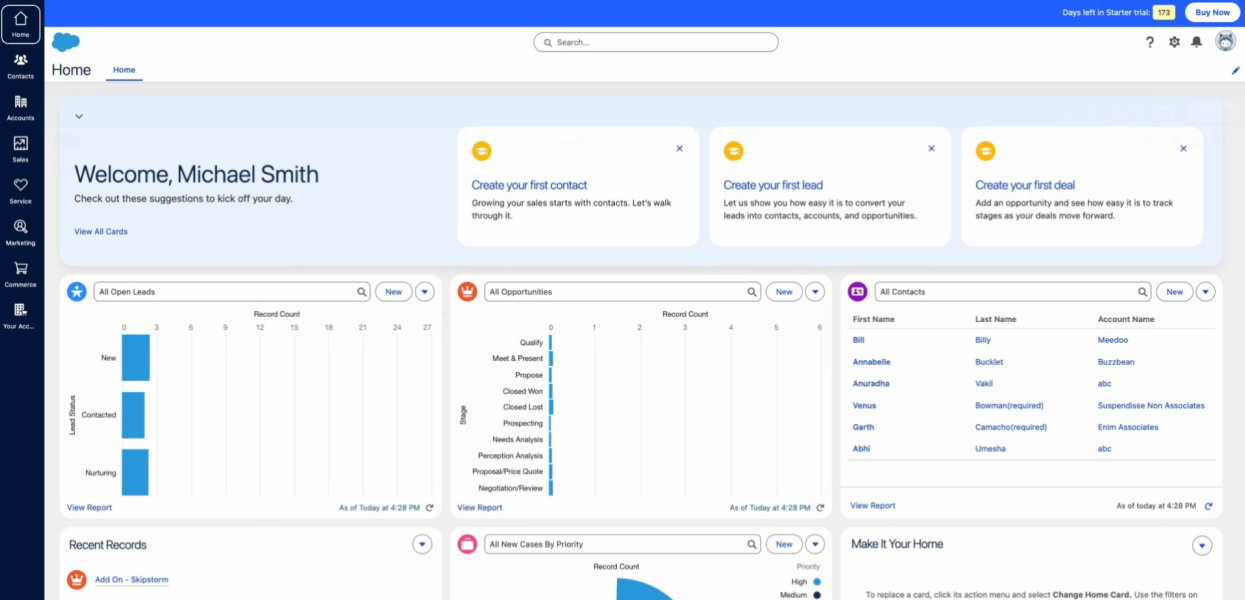Open Add On - Skipstorm record
The height and width of the screenshot is (600, 1245).
tap(131, 579)
